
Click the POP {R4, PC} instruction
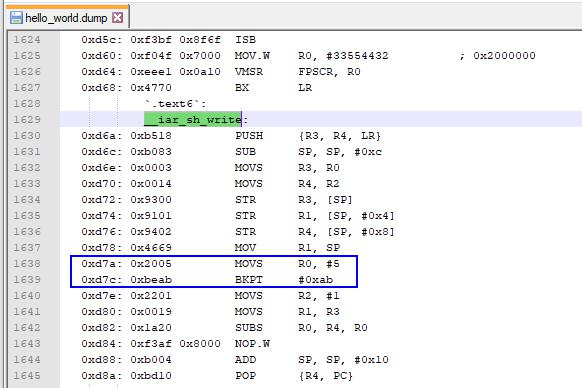tap(293, 375)
